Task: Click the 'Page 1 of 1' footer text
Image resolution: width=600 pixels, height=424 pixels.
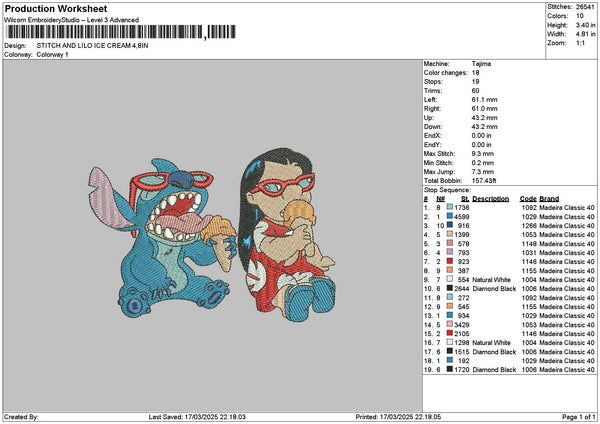Action: pyautogui.click(x=579, y=417)
